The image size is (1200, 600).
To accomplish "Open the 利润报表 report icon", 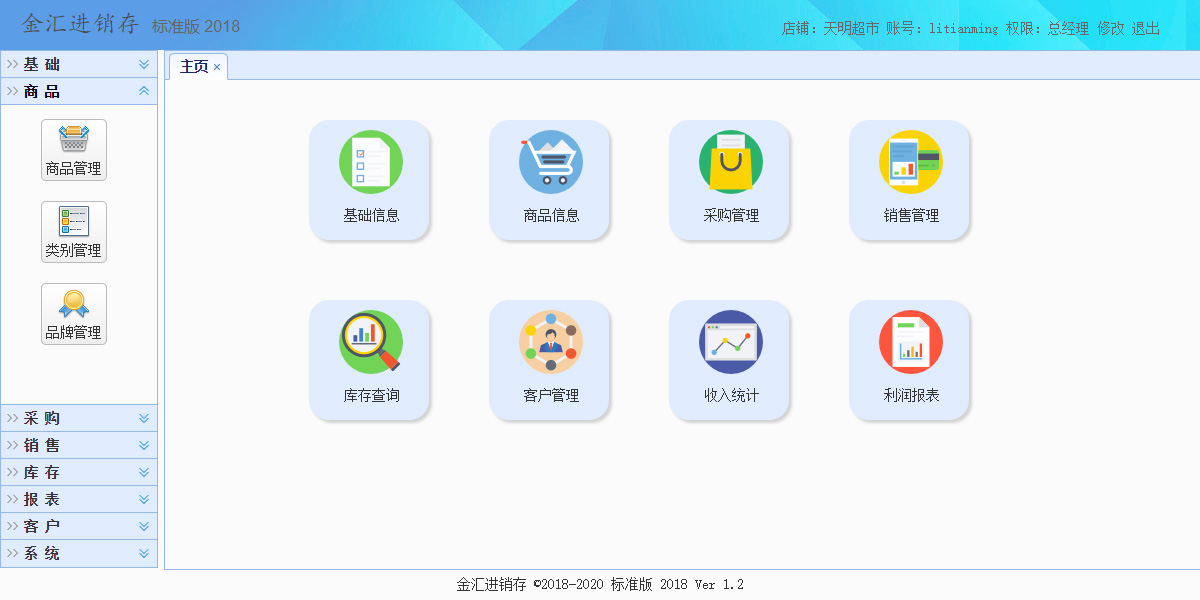I will pos(910,342).
